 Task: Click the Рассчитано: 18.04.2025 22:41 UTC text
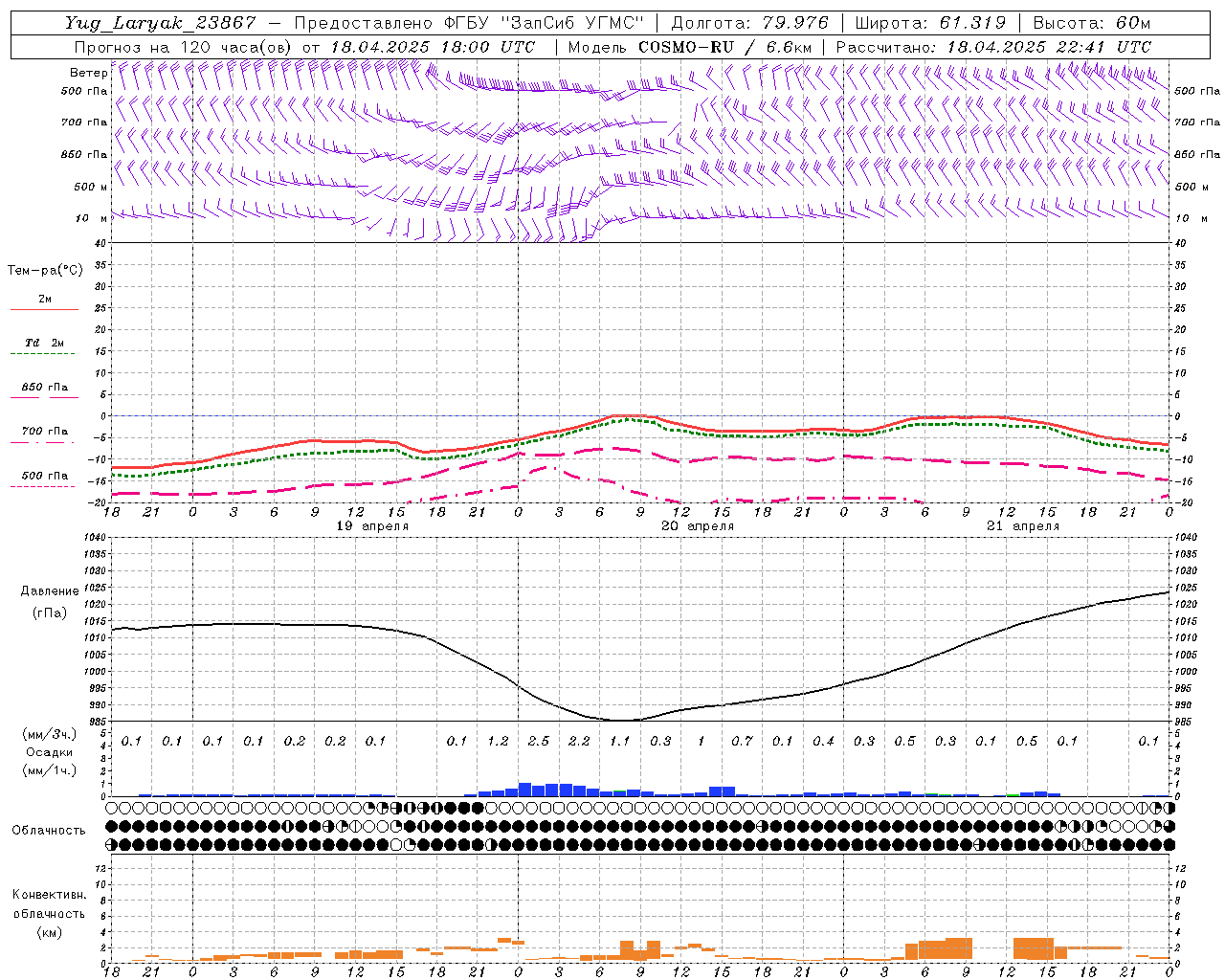[993, 46]
